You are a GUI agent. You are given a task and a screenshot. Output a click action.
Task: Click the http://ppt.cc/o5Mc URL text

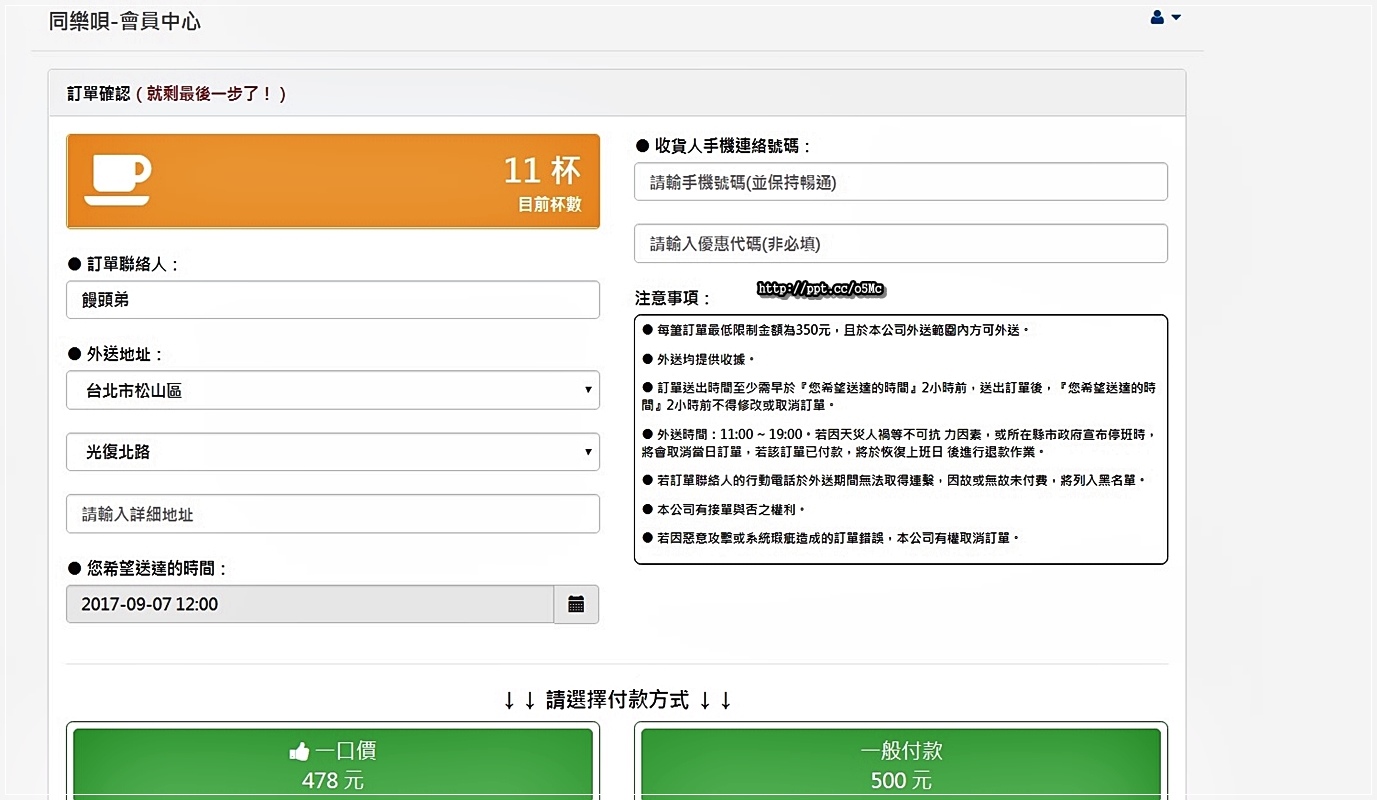(820, 289)
